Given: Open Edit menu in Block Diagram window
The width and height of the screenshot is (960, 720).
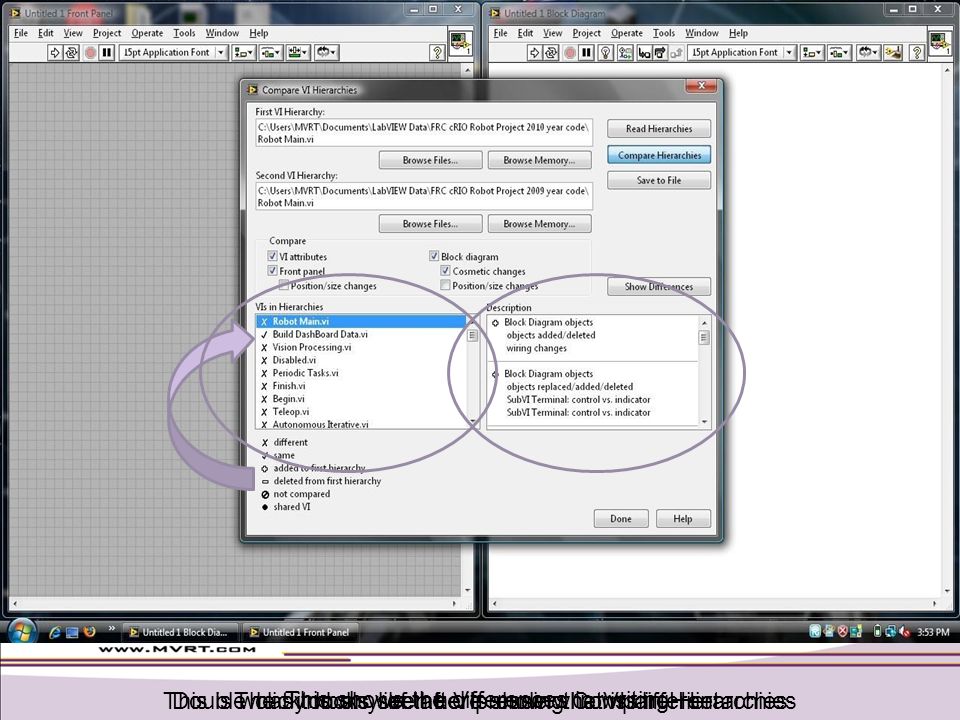Looking at the screenshot, I should (x=525, y=33).
